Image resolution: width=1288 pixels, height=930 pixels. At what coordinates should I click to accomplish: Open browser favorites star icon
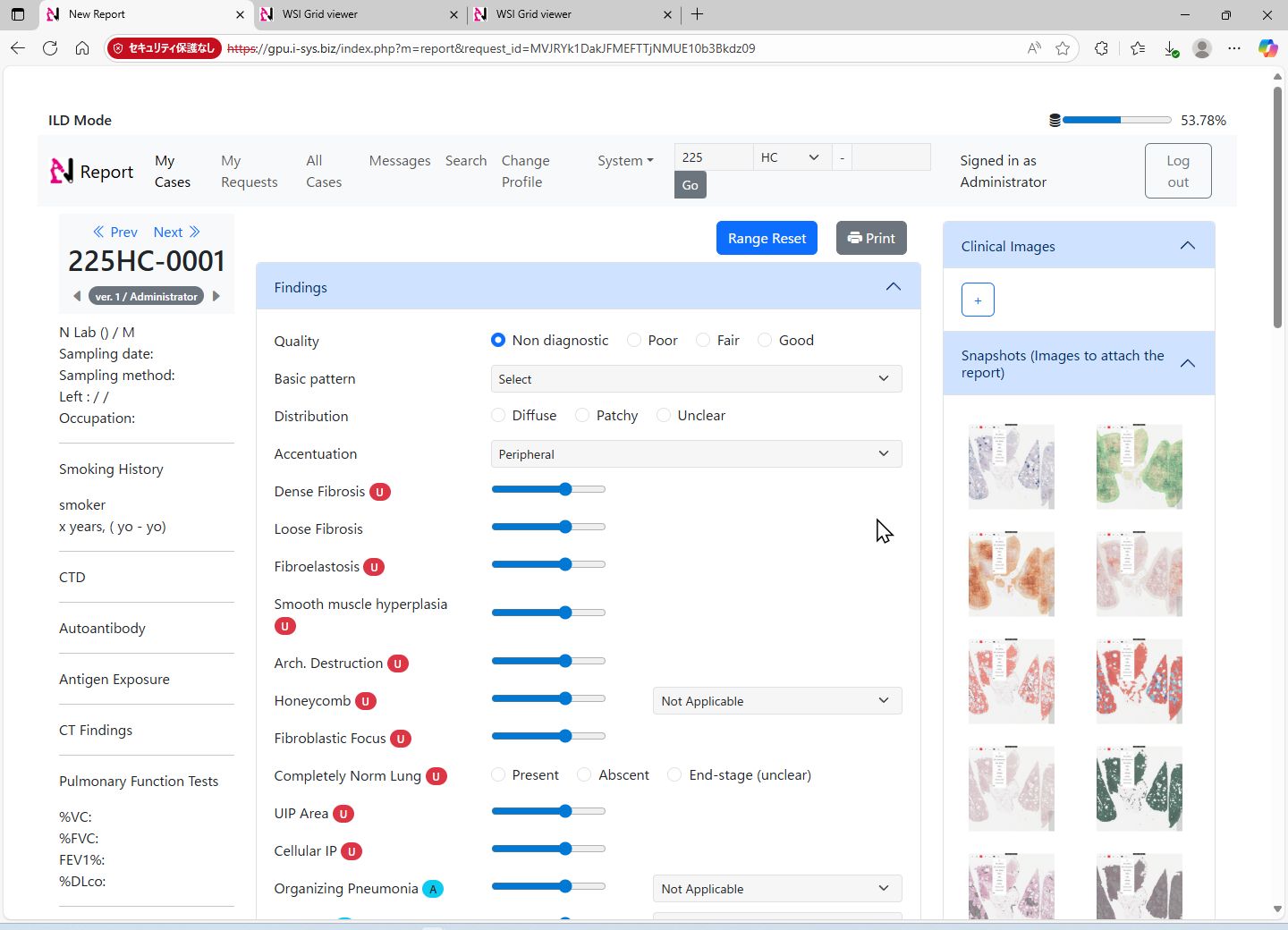[x=1063, y=48]
